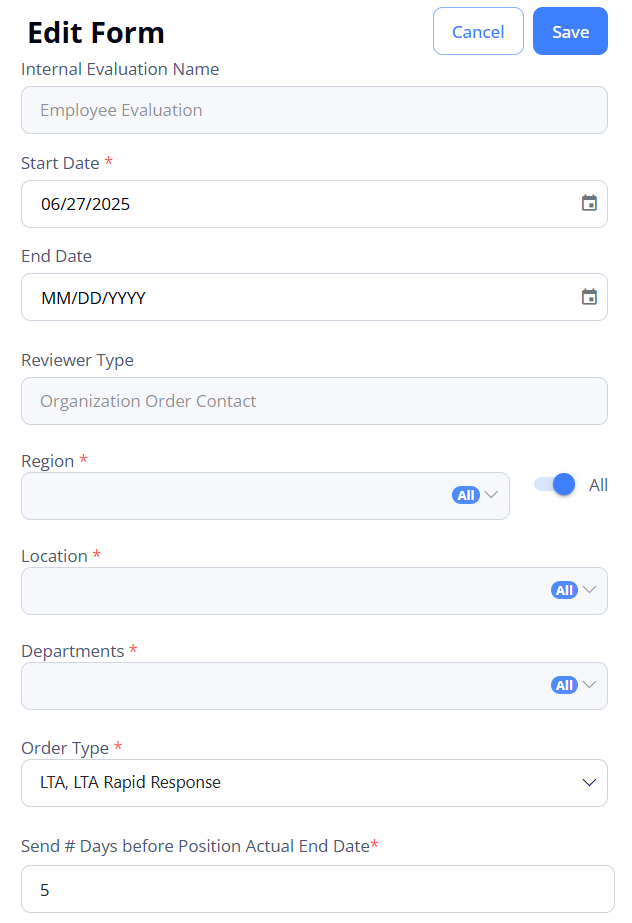
Task: Click the Reviewer Type field
Action: (314, 401)
